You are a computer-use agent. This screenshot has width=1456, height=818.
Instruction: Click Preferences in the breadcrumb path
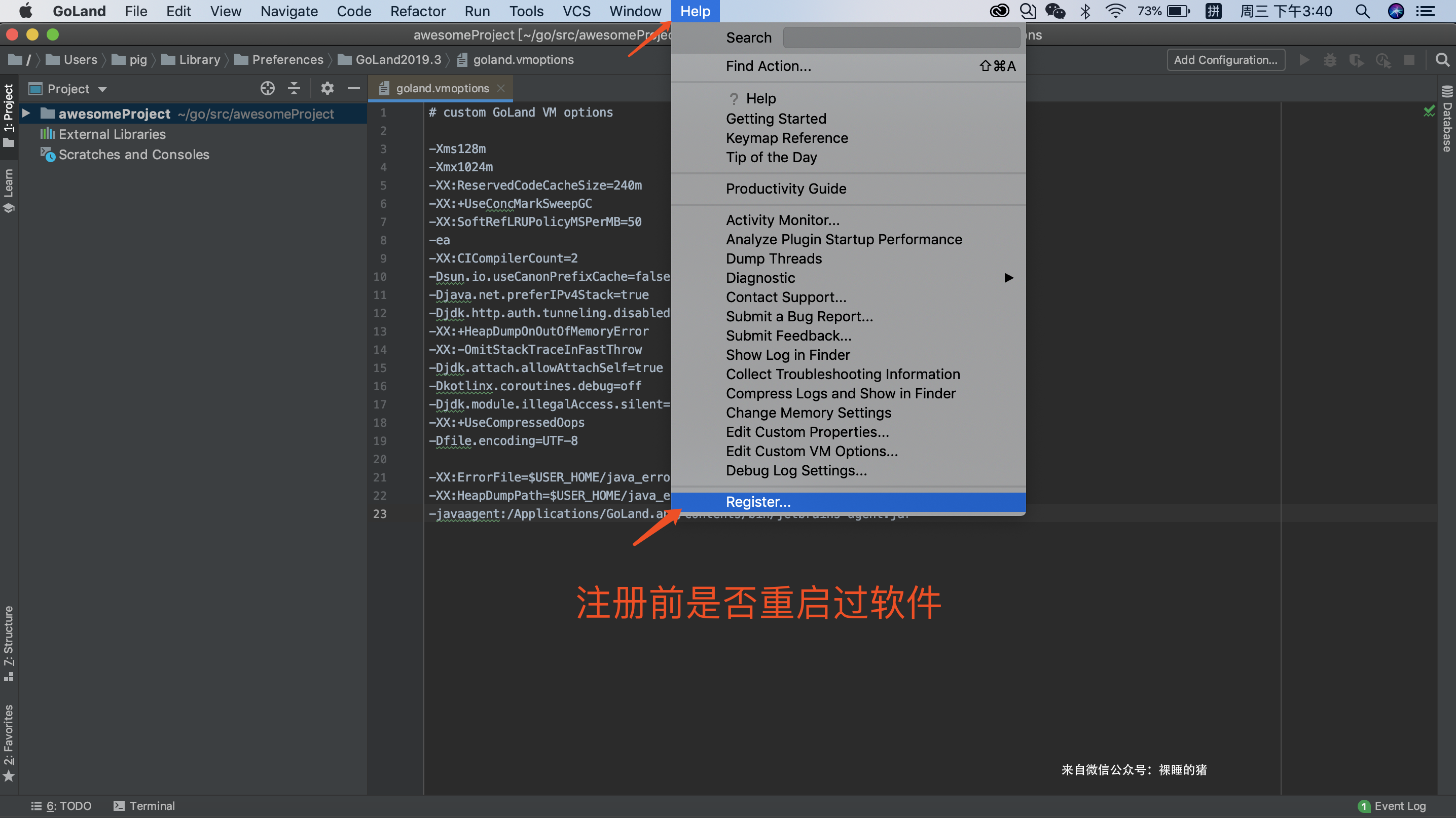(279, 60)
